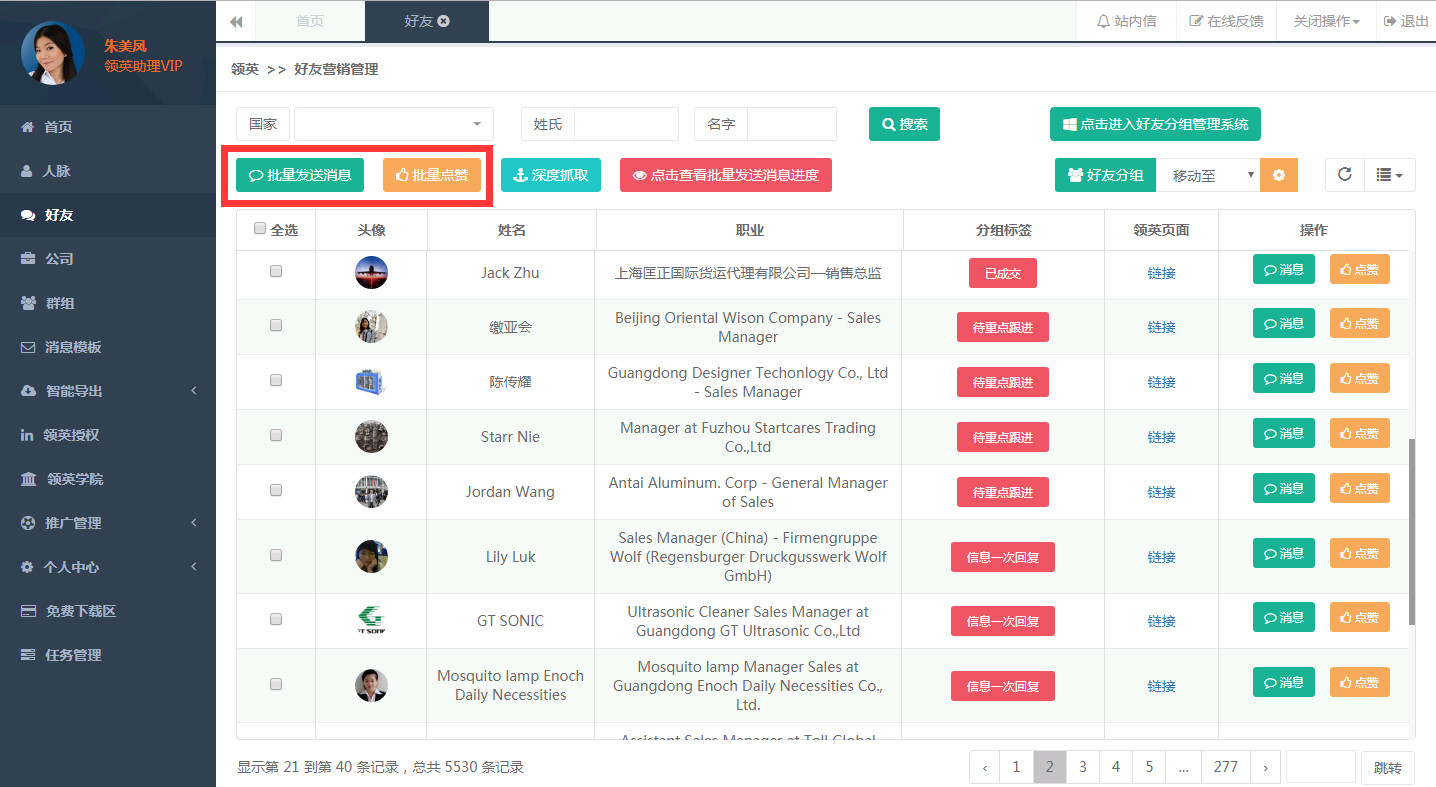Click the 姓氏 surname input field
The width and height of the screenshot is (1436, 787).
(x=626, y=124)
